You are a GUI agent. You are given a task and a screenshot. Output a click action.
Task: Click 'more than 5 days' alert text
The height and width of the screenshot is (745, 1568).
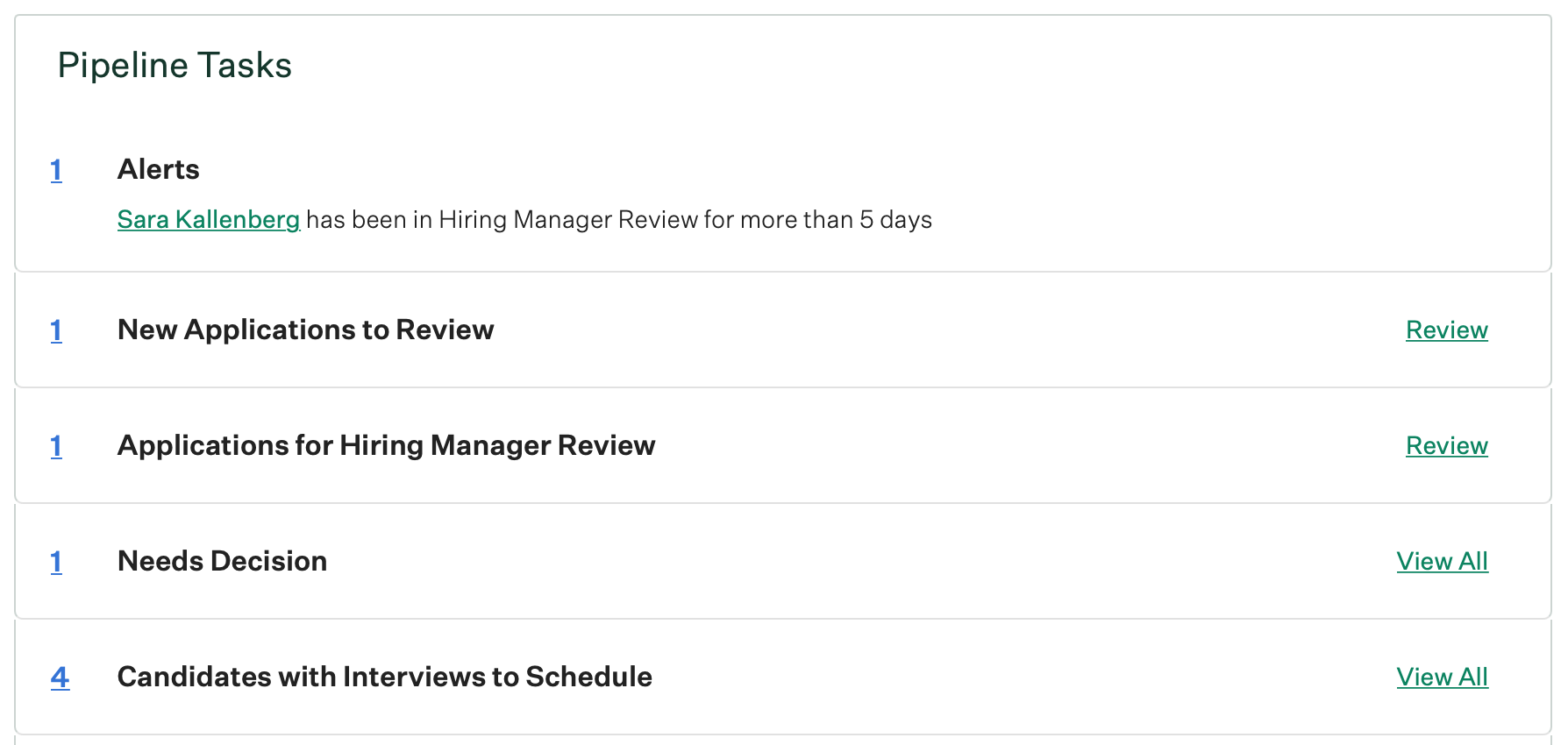(836, 219)
